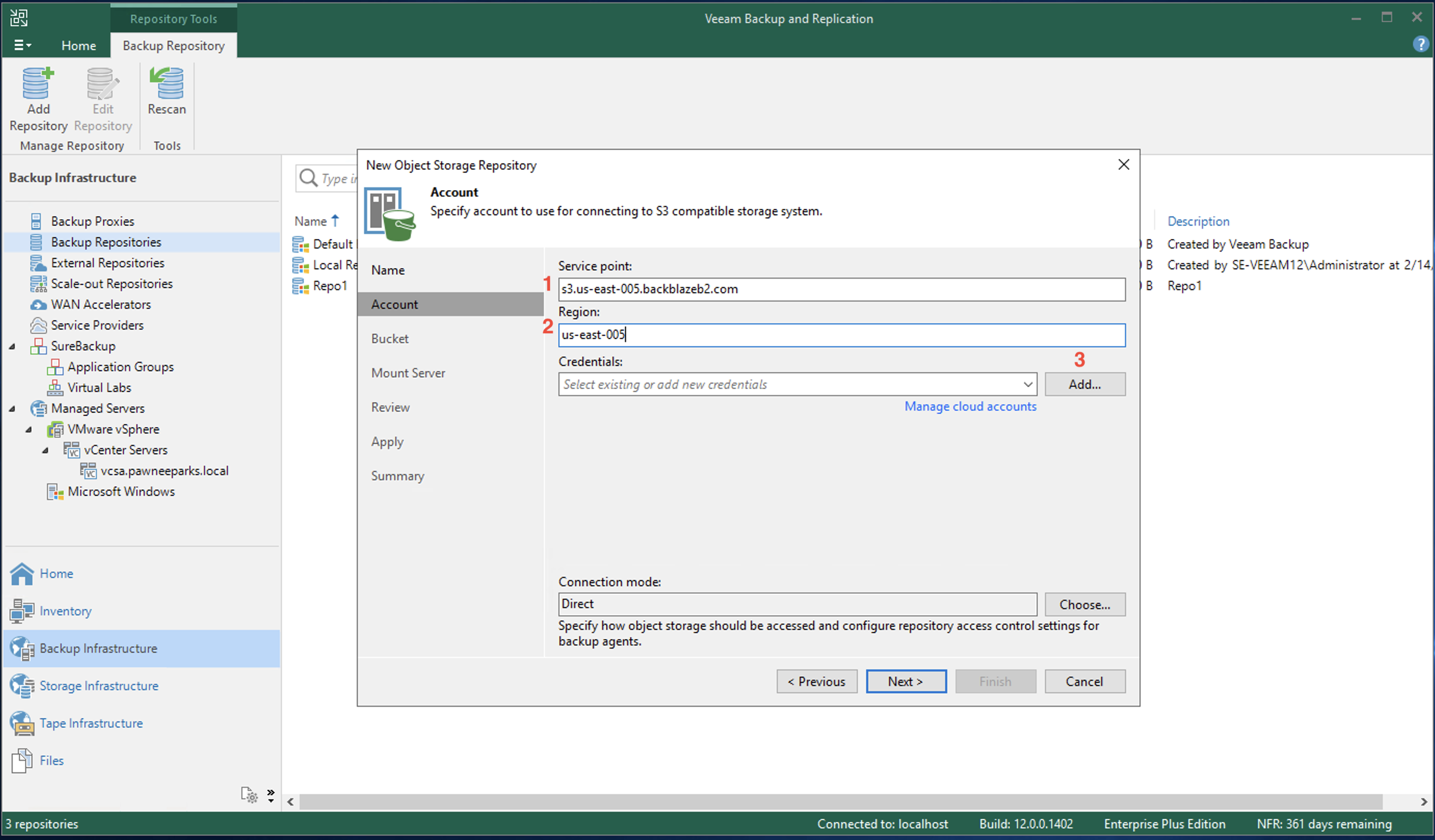Image resolution: width=1435 pixels, height=840 pixels.
Task: Select Application Groups node
Action: click(120, 367)
